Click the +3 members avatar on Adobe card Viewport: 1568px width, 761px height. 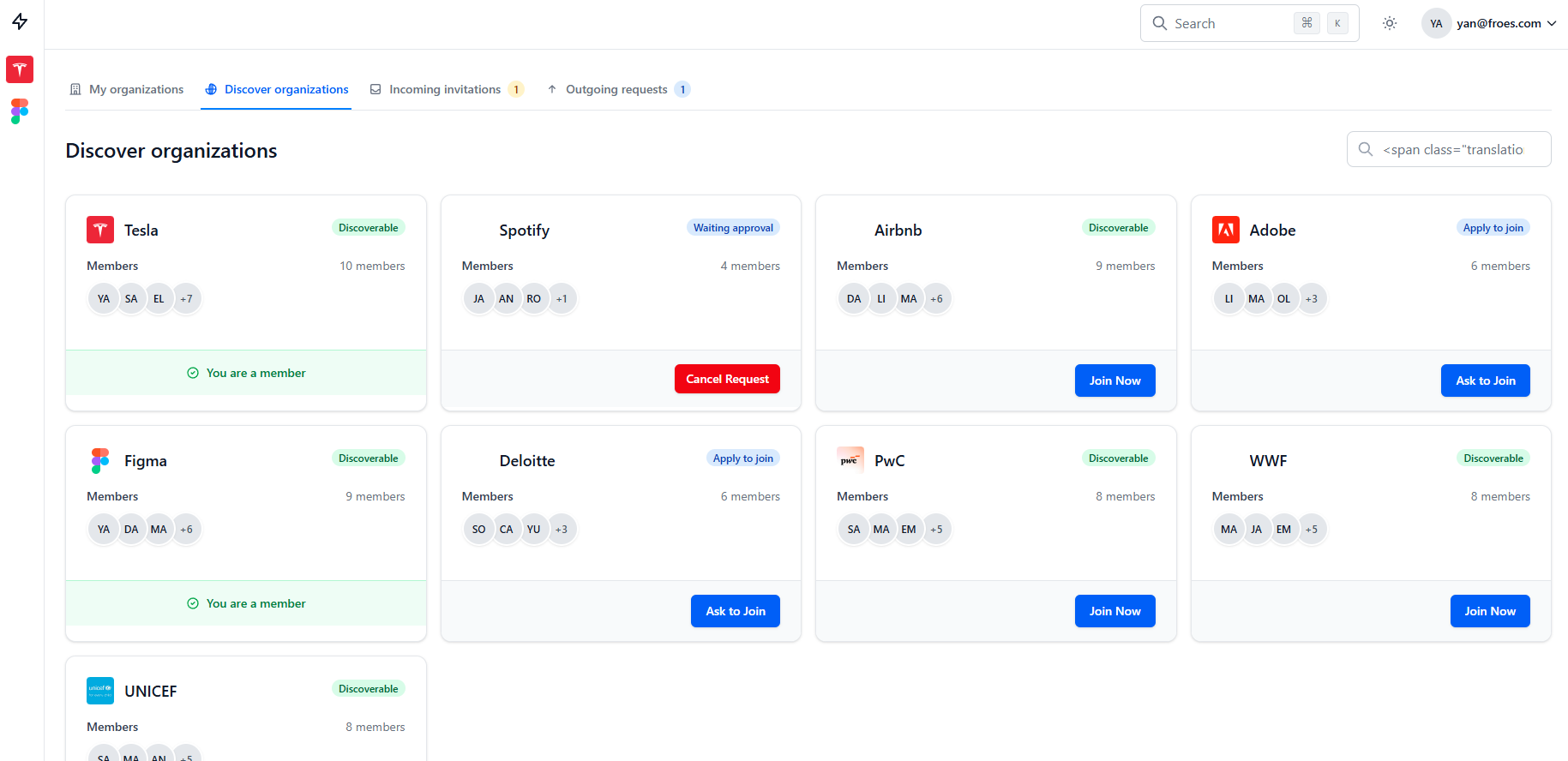click(x=1311, y=299)
